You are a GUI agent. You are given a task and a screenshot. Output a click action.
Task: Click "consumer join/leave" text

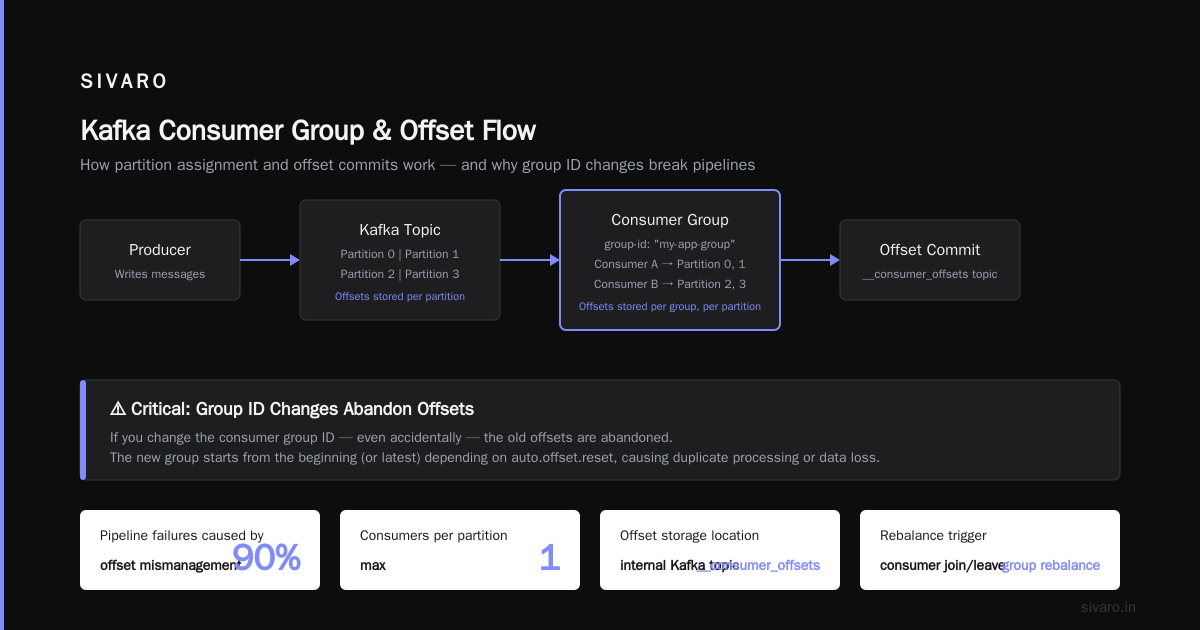[x=942, y=566]
